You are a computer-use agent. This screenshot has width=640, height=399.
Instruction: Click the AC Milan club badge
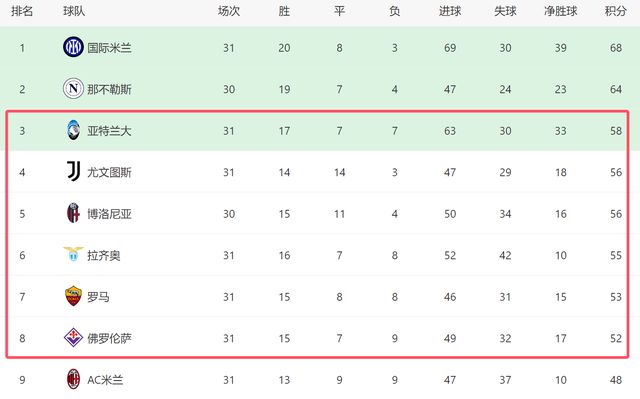point(73,379)
